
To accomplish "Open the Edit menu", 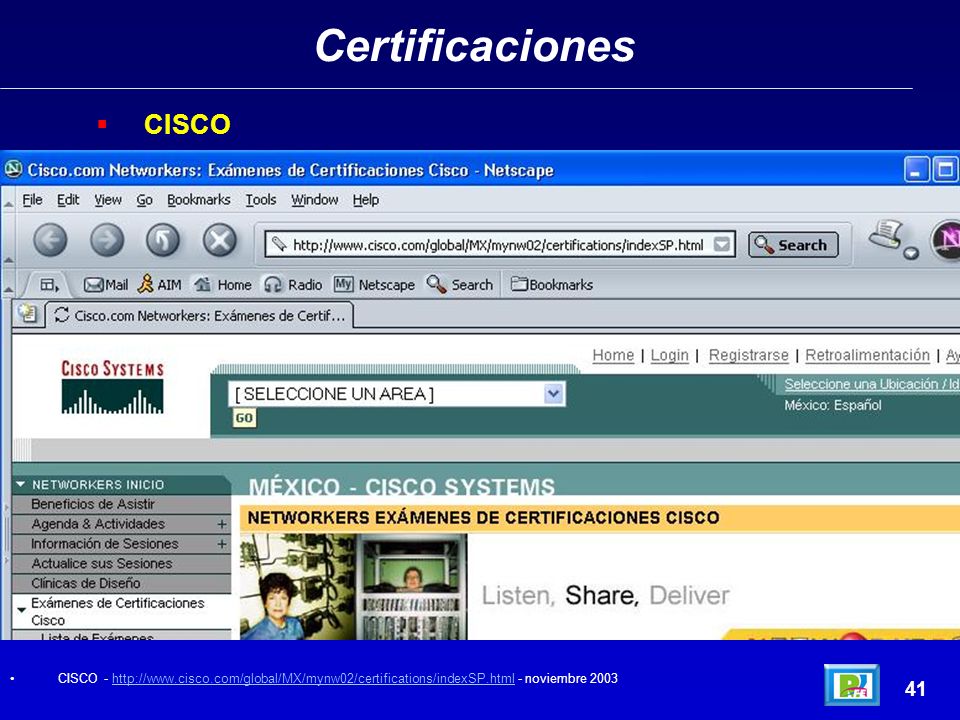I will (x=68, y=200).
